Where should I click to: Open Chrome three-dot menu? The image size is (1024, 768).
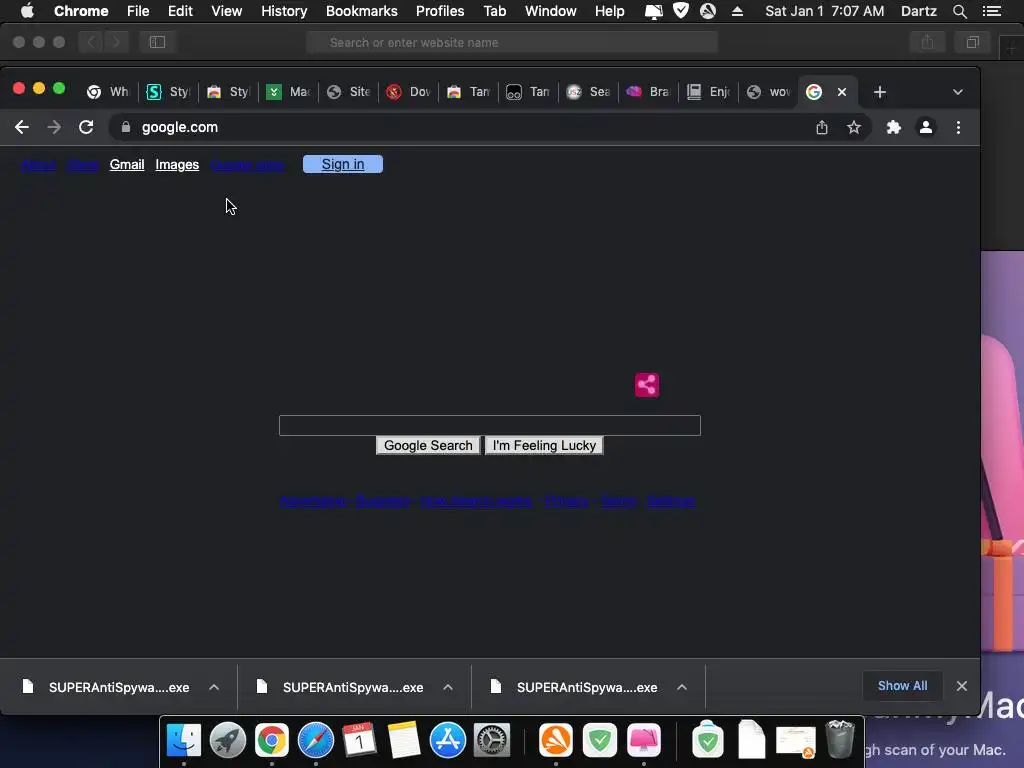[x=958, y=127]
